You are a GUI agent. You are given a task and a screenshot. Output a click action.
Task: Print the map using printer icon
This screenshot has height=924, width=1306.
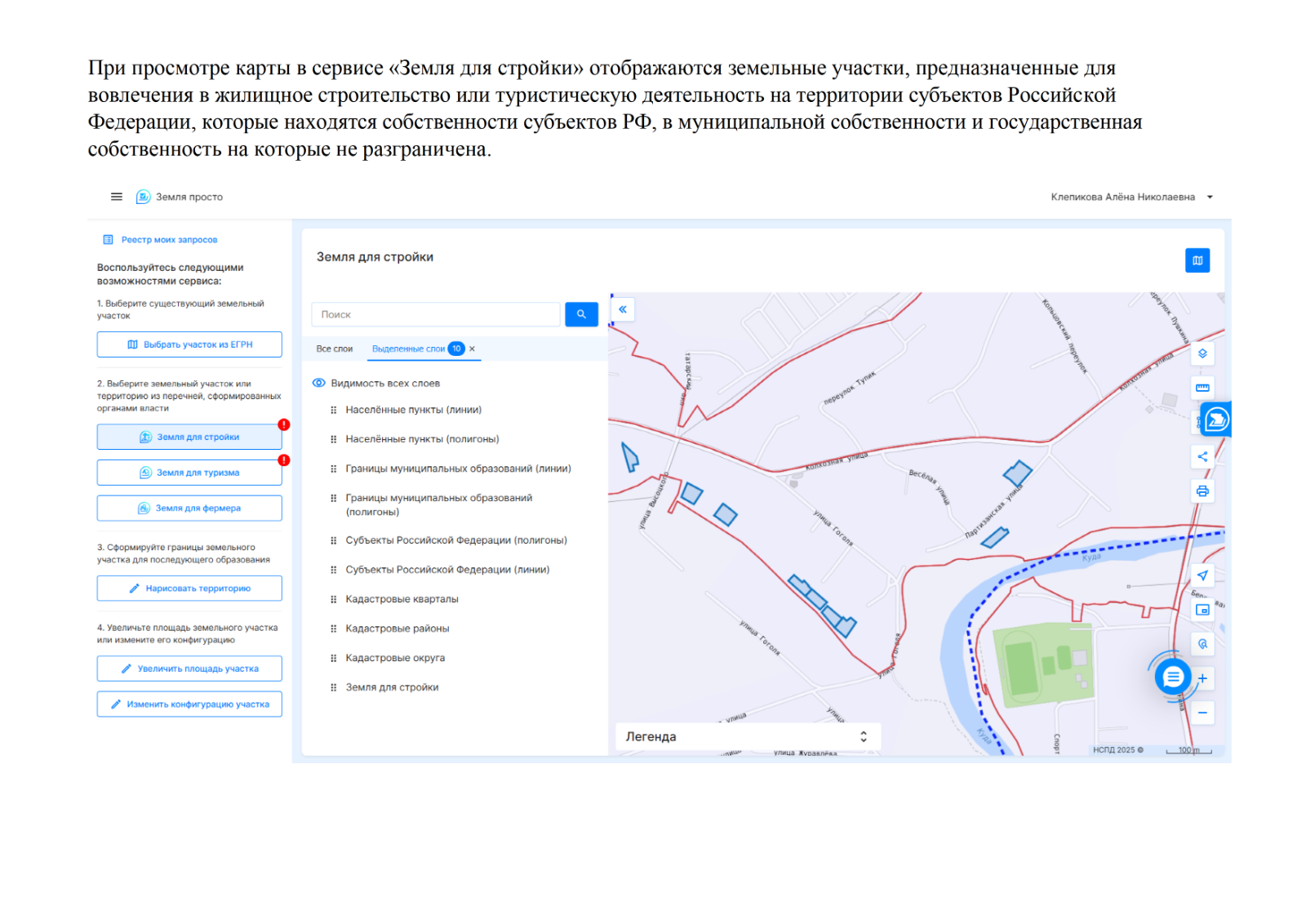click(x=1202, y=491)
